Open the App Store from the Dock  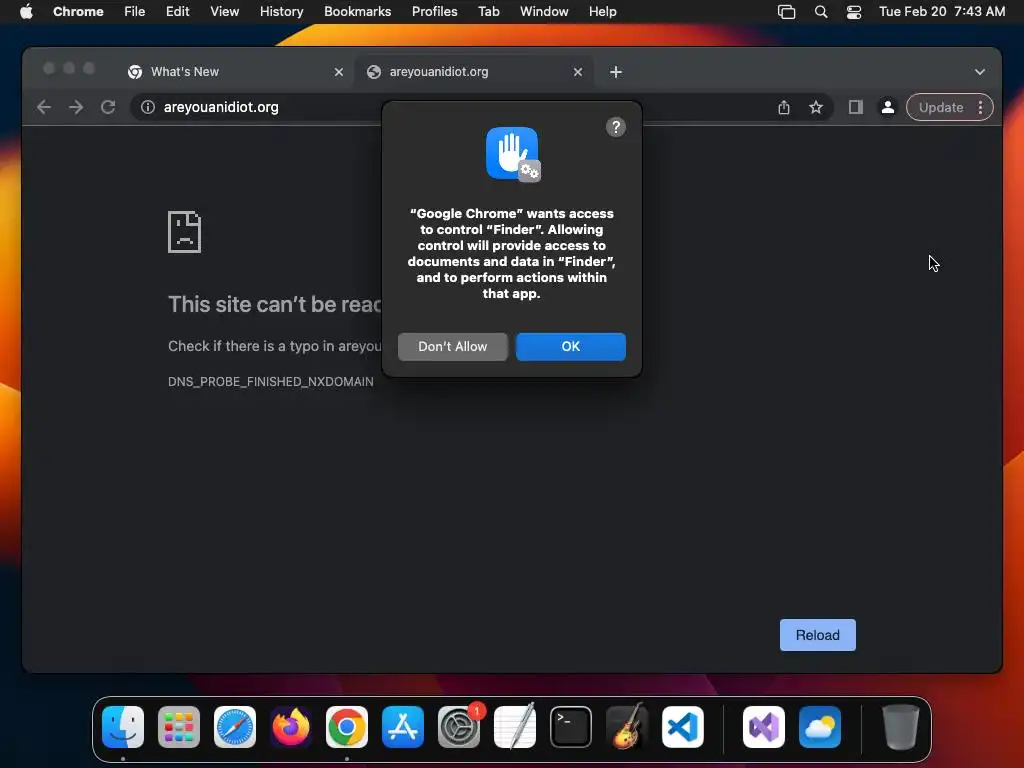coord(403,727)
